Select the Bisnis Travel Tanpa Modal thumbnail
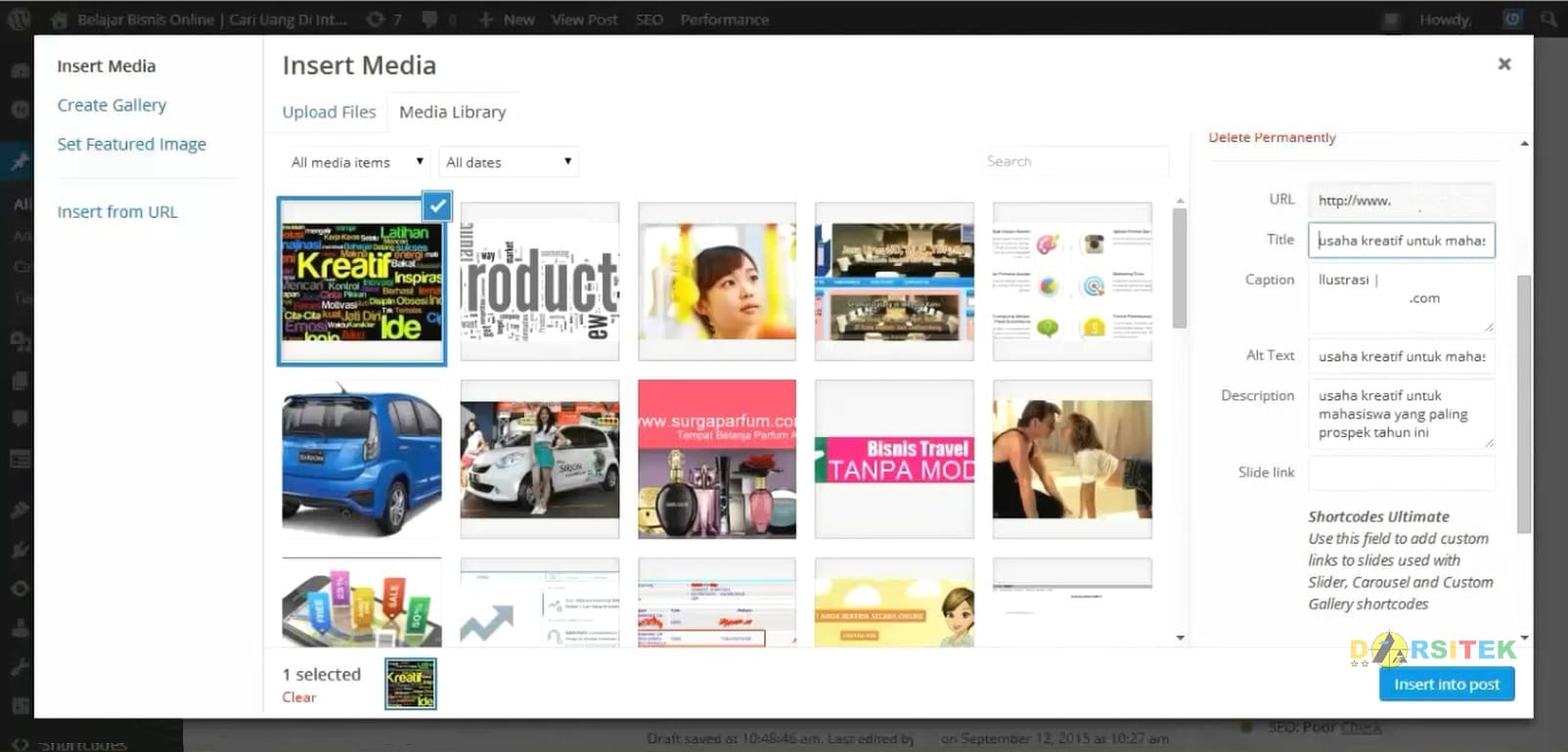Screen dimensions: 1568x752 [x=894, y=460]
